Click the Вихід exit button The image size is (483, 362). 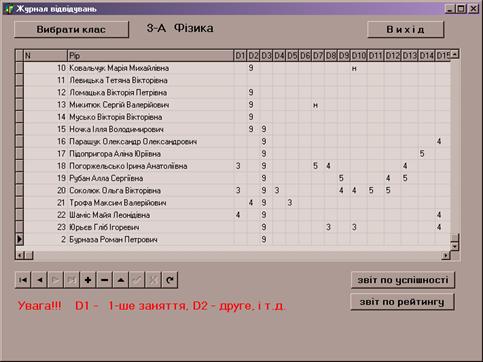coord(405,29)
